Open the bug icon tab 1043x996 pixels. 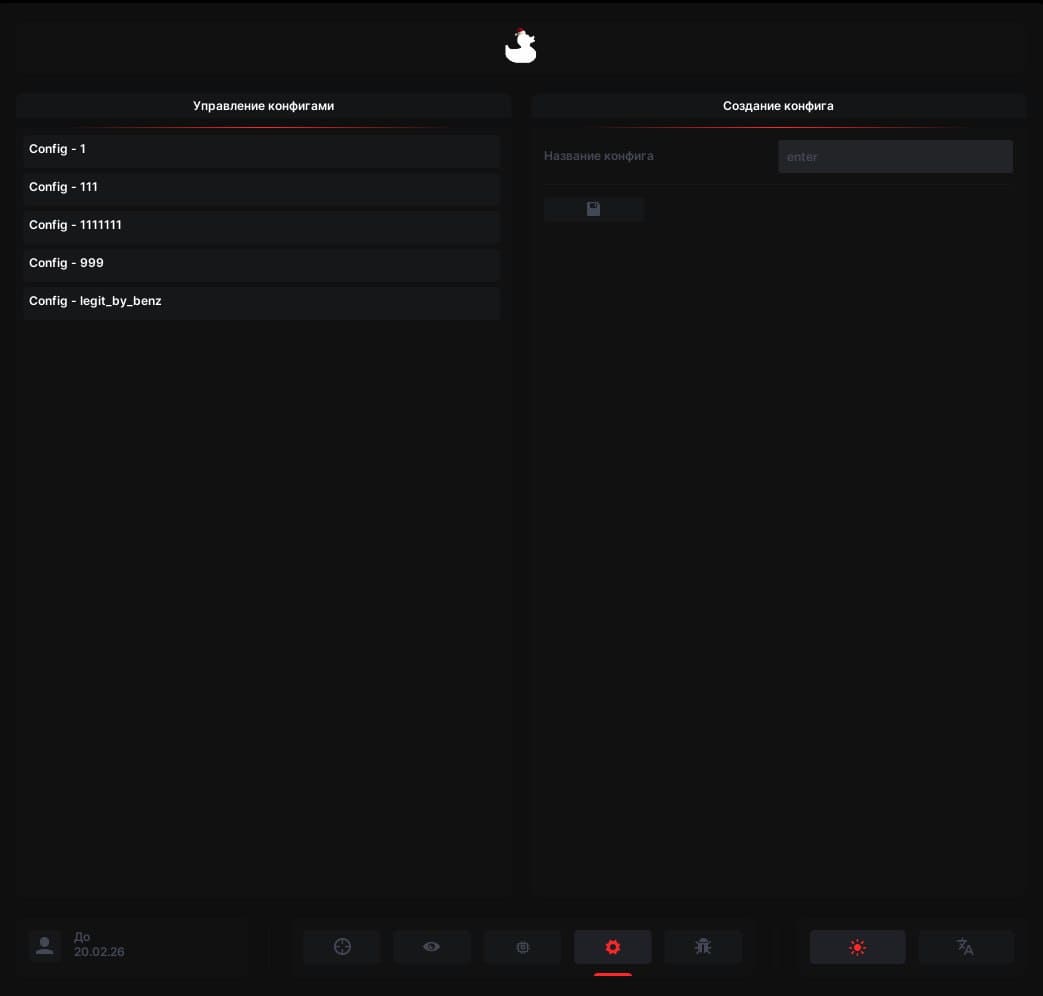703,946
